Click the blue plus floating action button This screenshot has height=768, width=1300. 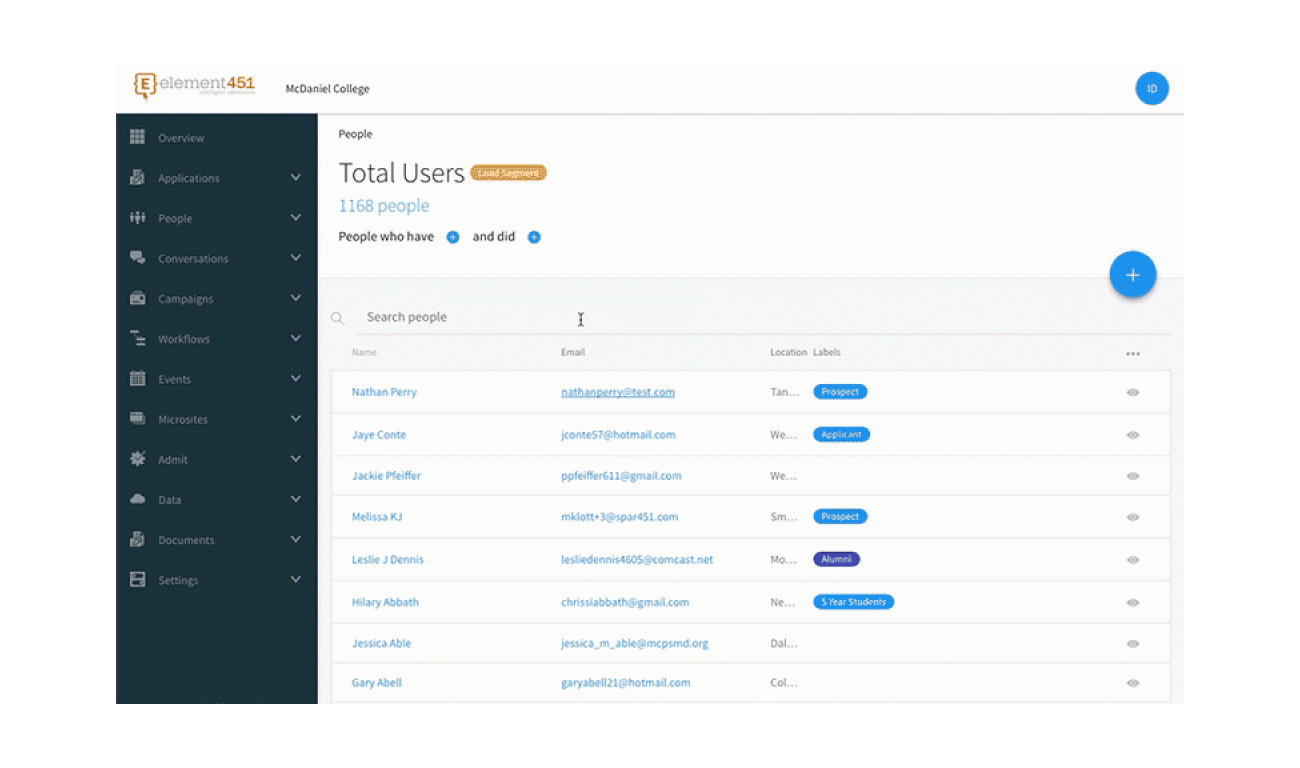(1132, 275)
